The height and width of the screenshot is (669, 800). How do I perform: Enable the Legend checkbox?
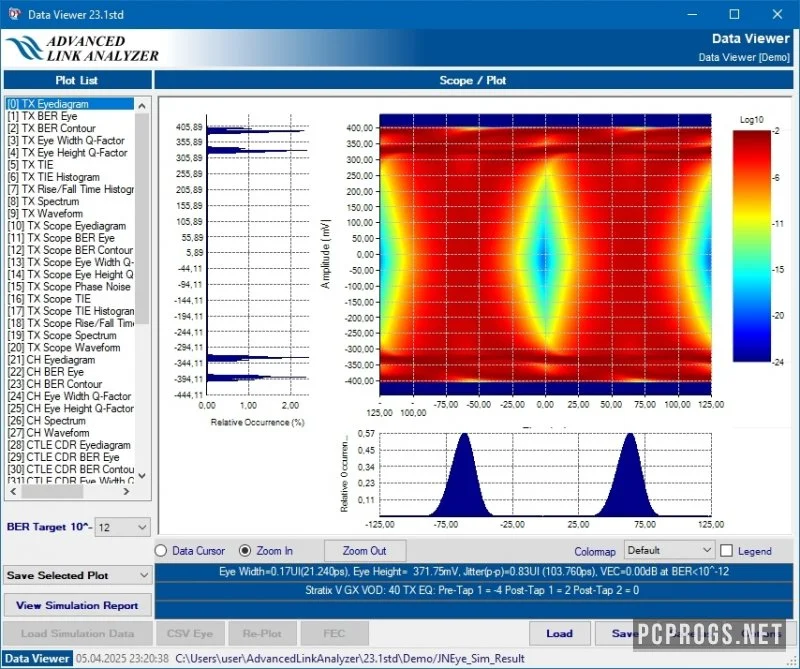(727, 551)
